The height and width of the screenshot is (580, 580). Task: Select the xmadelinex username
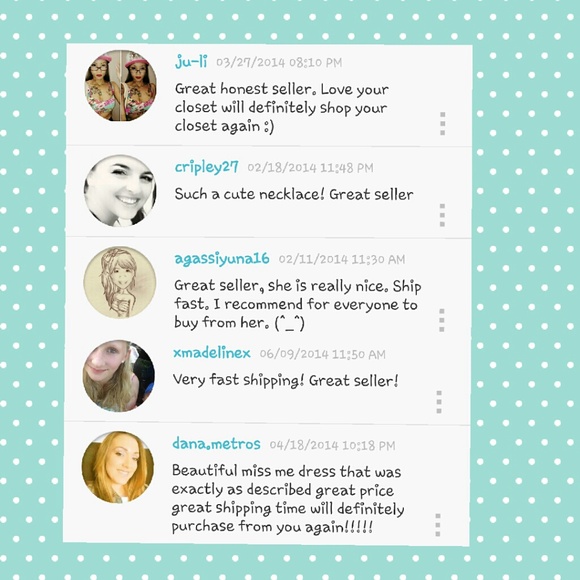212,353
